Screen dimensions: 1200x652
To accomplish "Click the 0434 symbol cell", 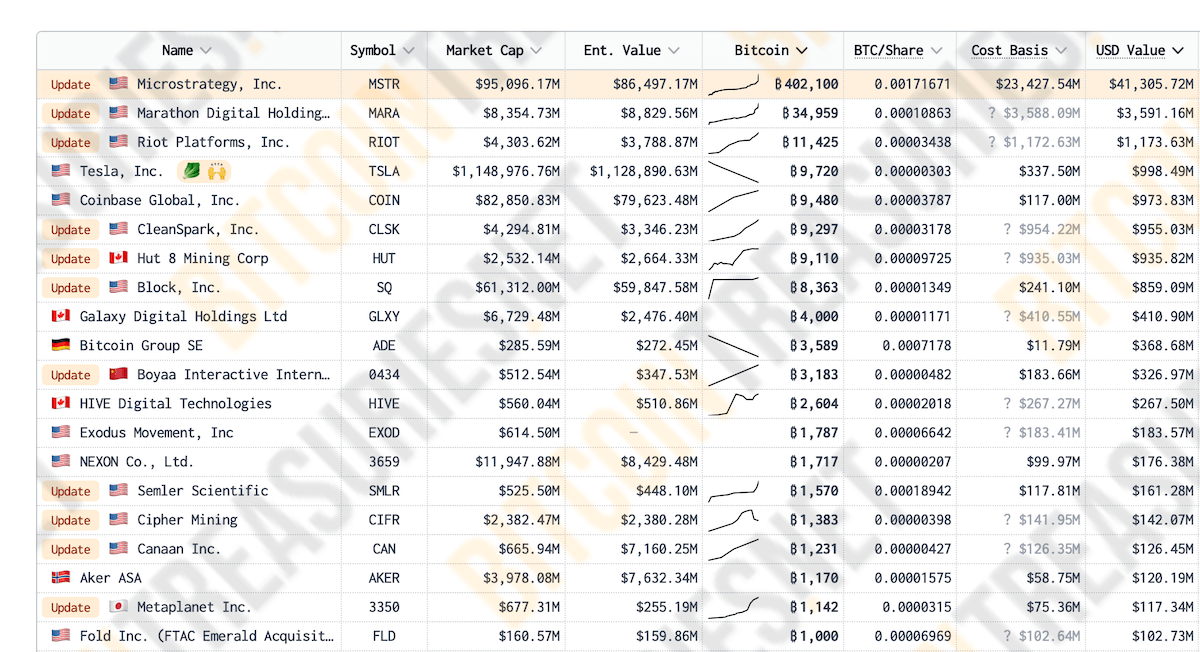I will click(384, 374).
